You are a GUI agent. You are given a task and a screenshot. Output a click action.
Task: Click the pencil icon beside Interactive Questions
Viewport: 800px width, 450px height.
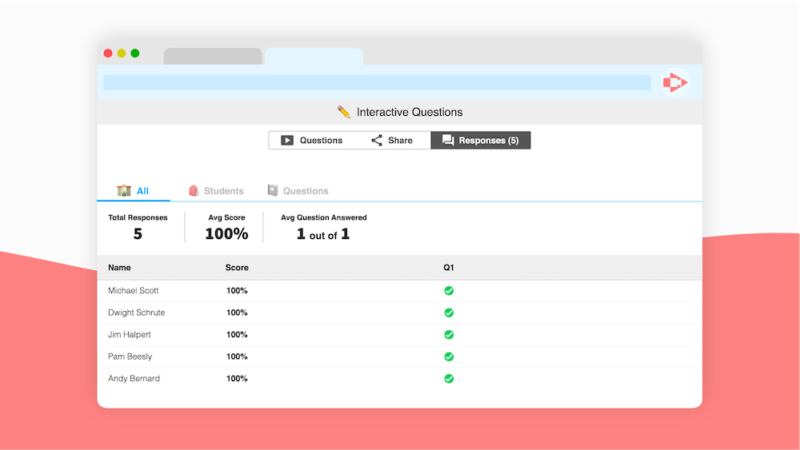coord(343,112)
